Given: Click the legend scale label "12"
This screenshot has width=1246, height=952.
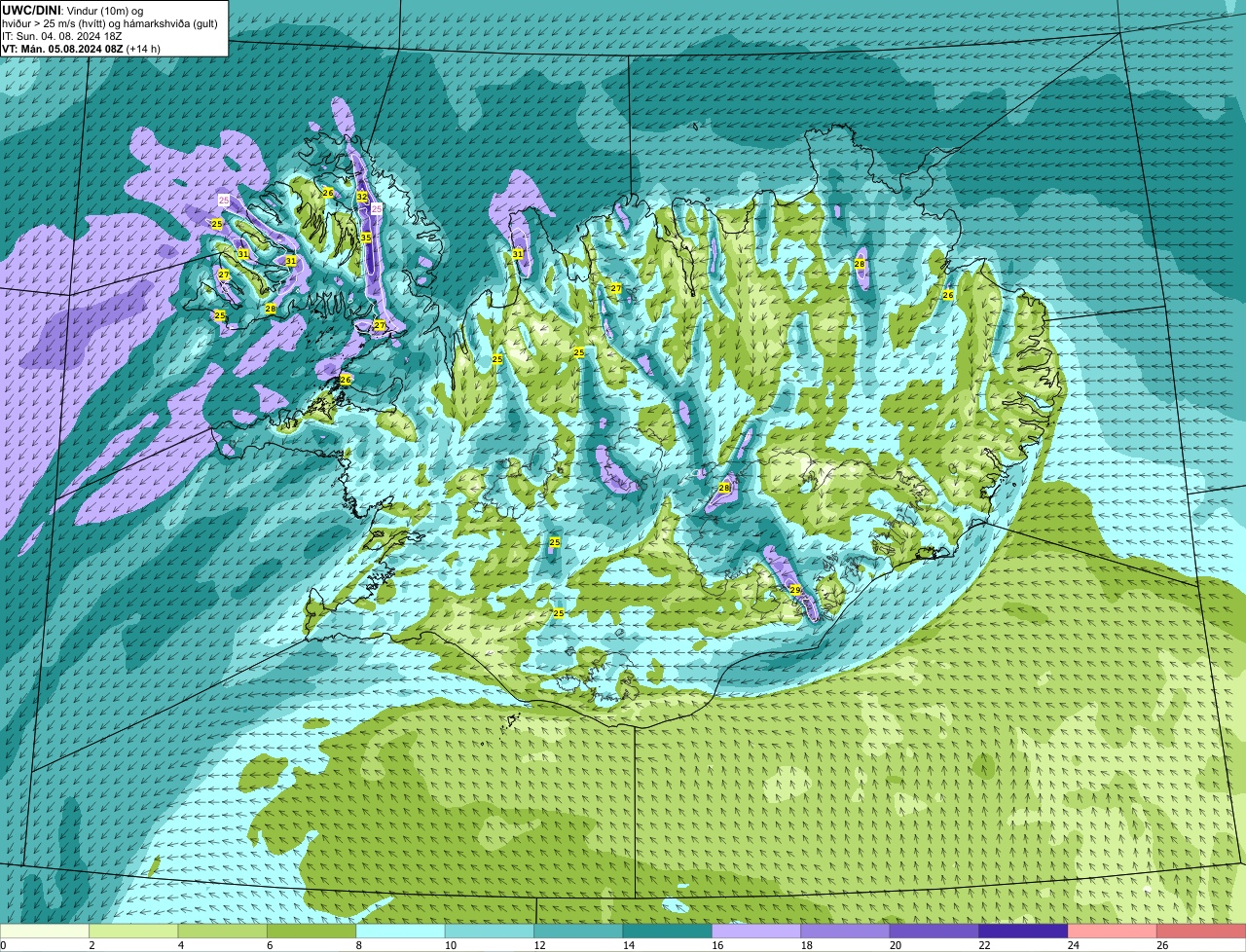Looking at the screenshot, I should tap(537, 944).
